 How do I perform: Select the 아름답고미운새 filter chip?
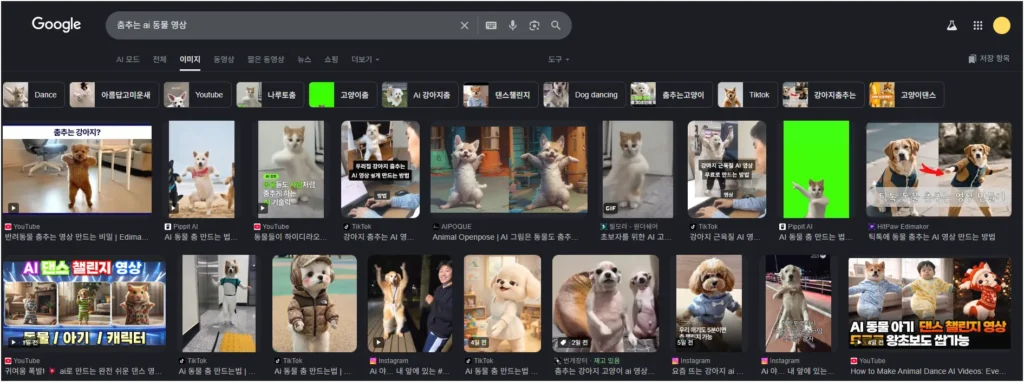pos(114,95)
